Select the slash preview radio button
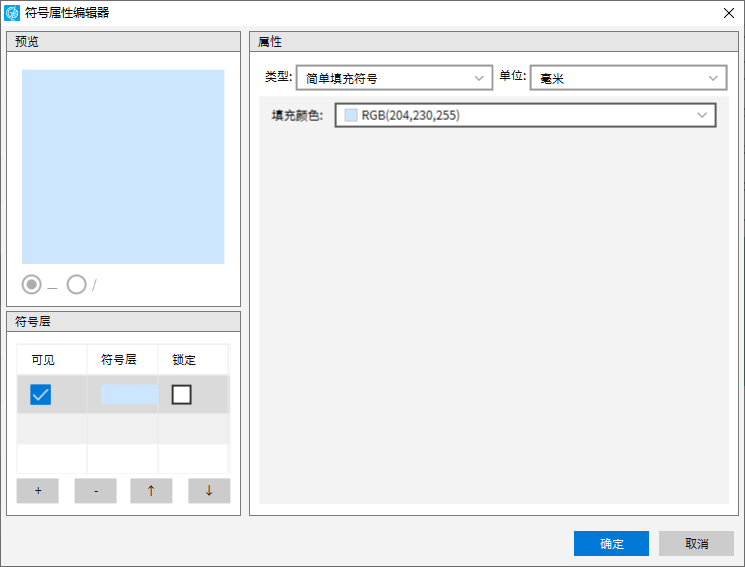The height and width of the screenshot is (567, 745). tap(76, 285)
